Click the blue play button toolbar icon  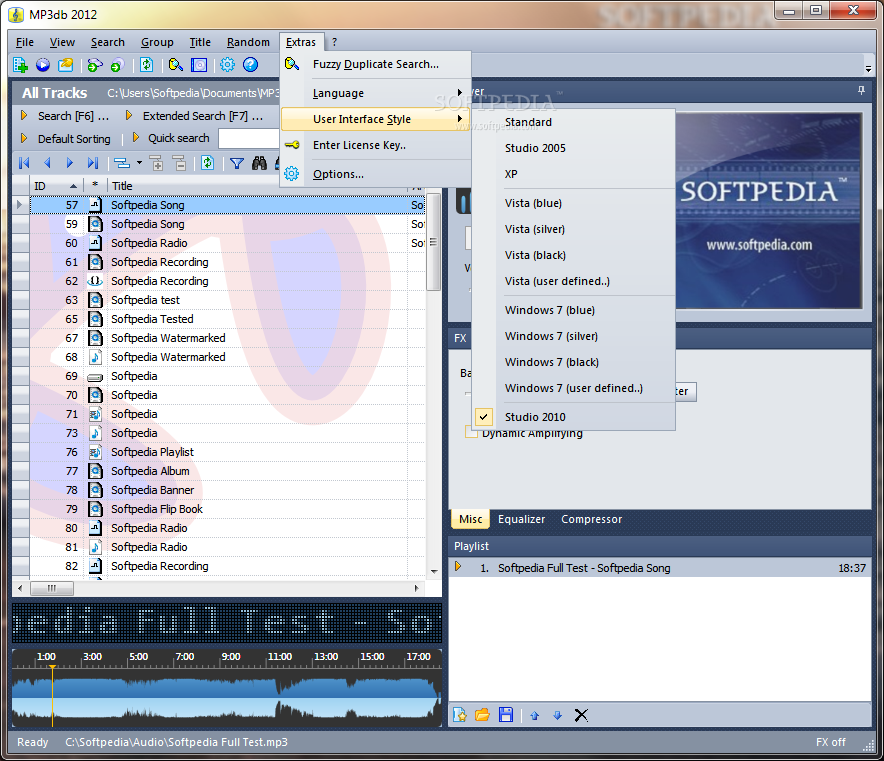tap(43, 65)
